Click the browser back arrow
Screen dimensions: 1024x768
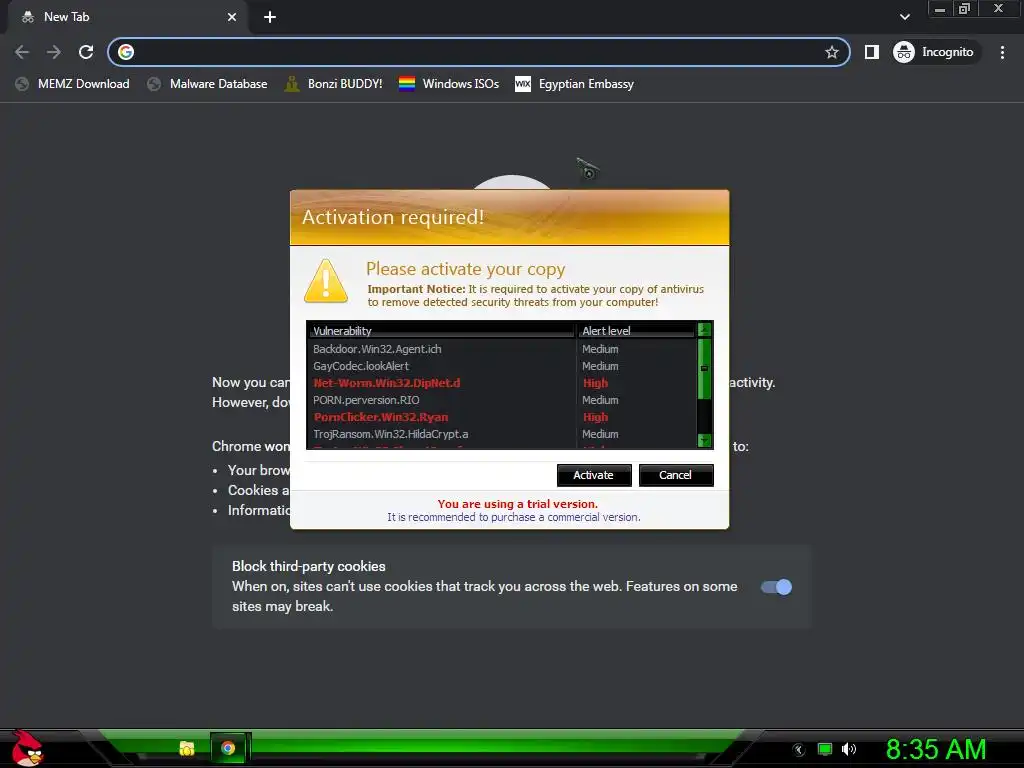pos(22,52)
